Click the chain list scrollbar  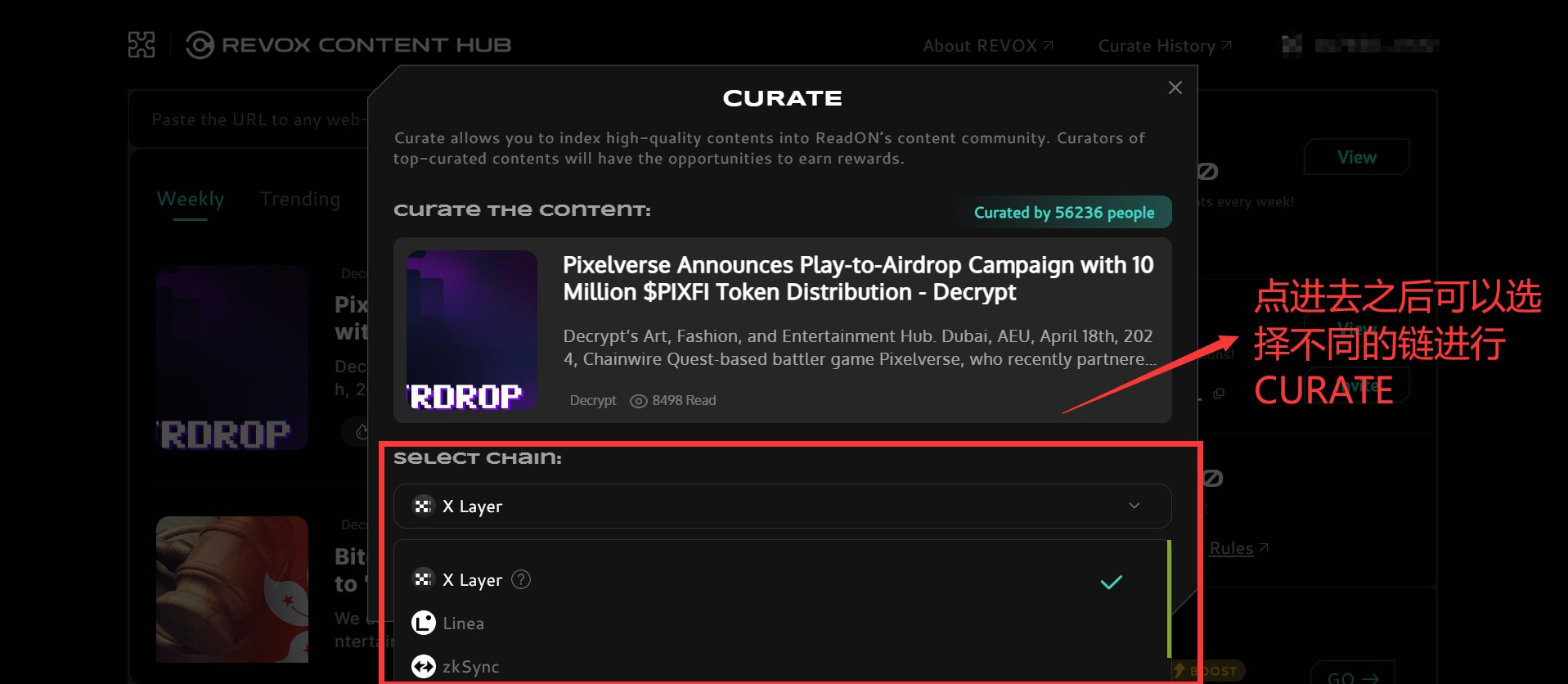pos(1170,597)
